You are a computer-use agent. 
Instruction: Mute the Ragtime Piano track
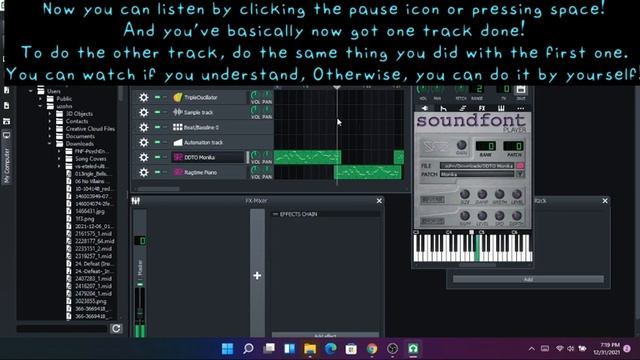(157, 172)
